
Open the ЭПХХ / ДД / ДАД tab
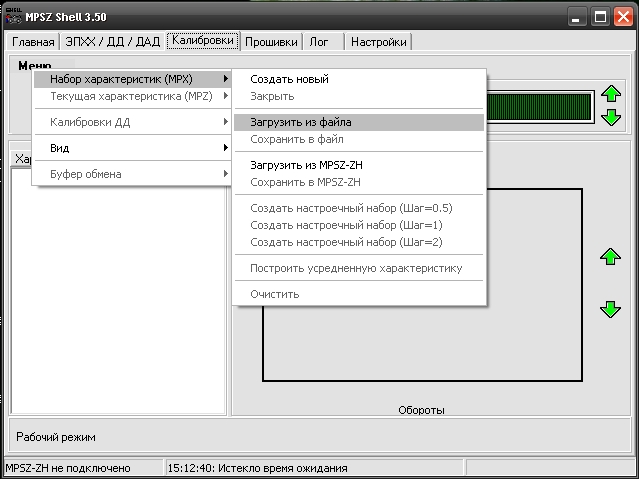pyautogui.click(x=112, y=42)
